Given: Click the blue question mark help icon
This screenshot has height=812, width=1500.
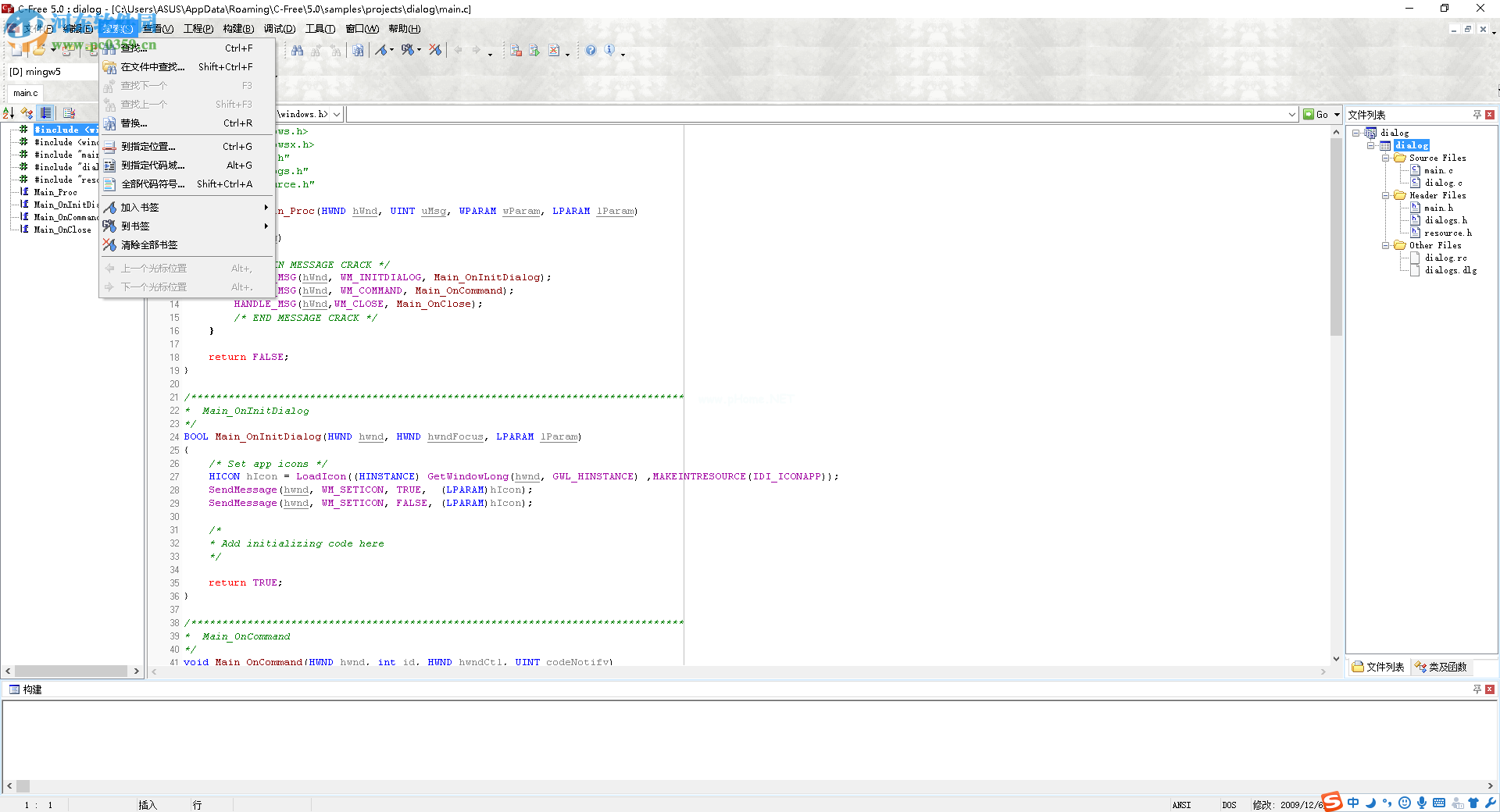Looking at the screenshot, I should coord(591,51).
